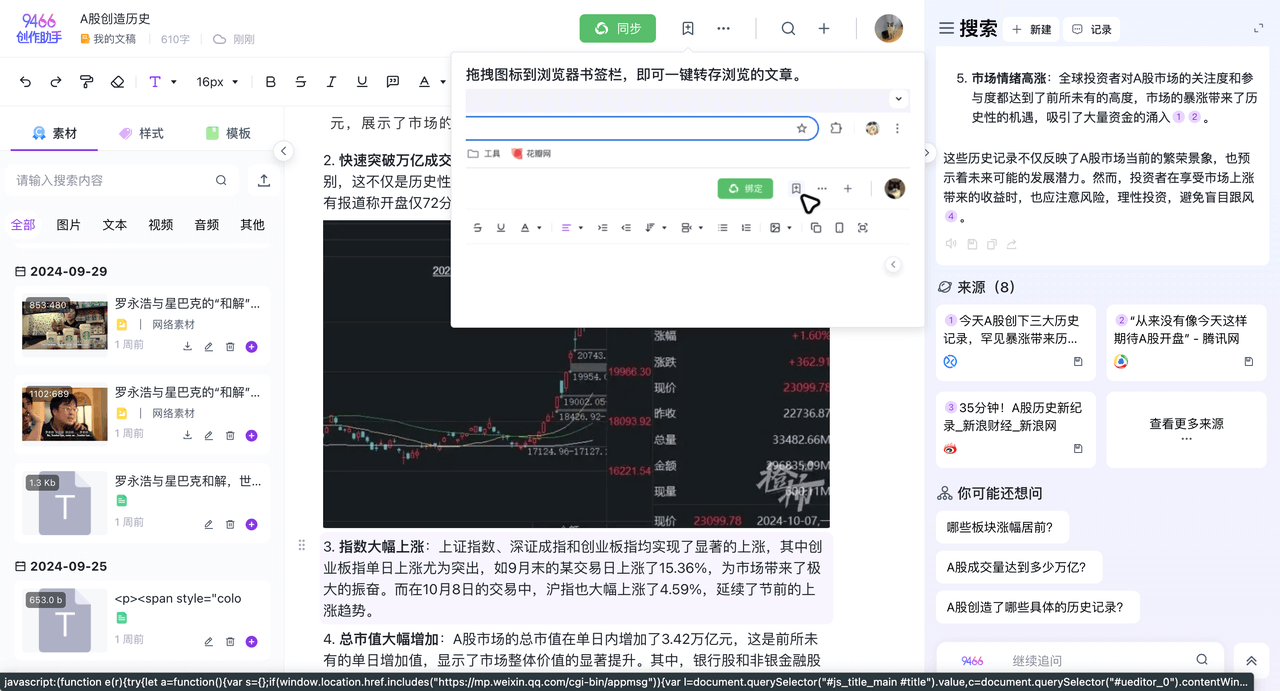Open source 今天A股创下三大历史记录
This screenshot has height=691, width=1280.
click(x=1015, y=342)
